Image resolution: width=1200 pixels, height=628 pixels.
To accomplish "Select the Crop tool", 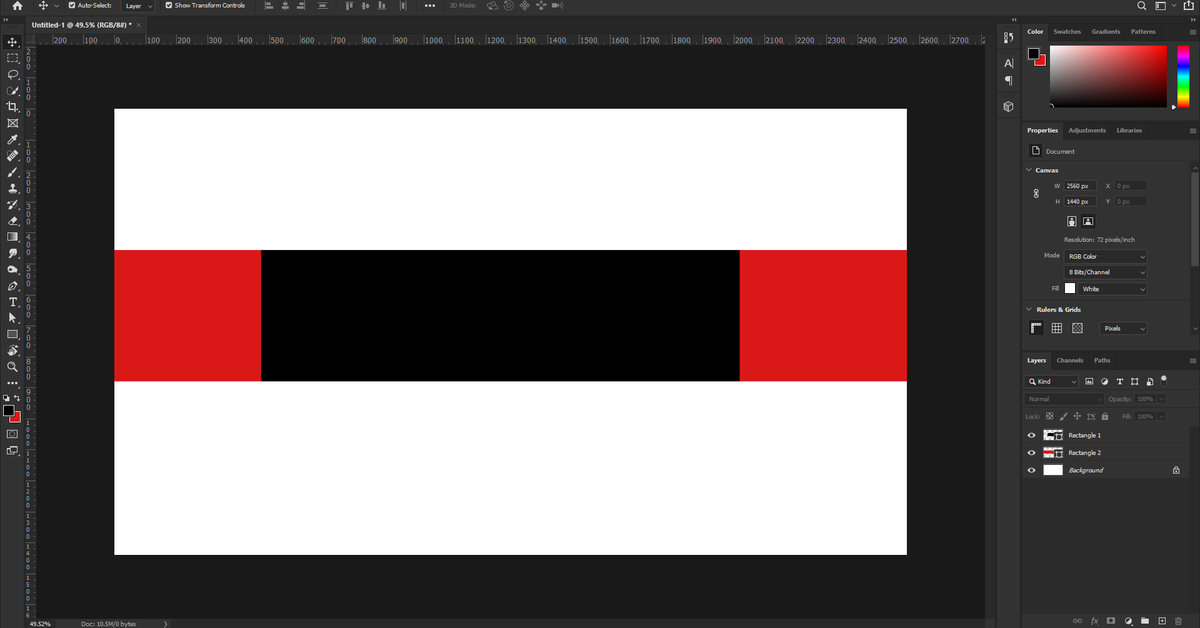I will click(x=13, y=107).
